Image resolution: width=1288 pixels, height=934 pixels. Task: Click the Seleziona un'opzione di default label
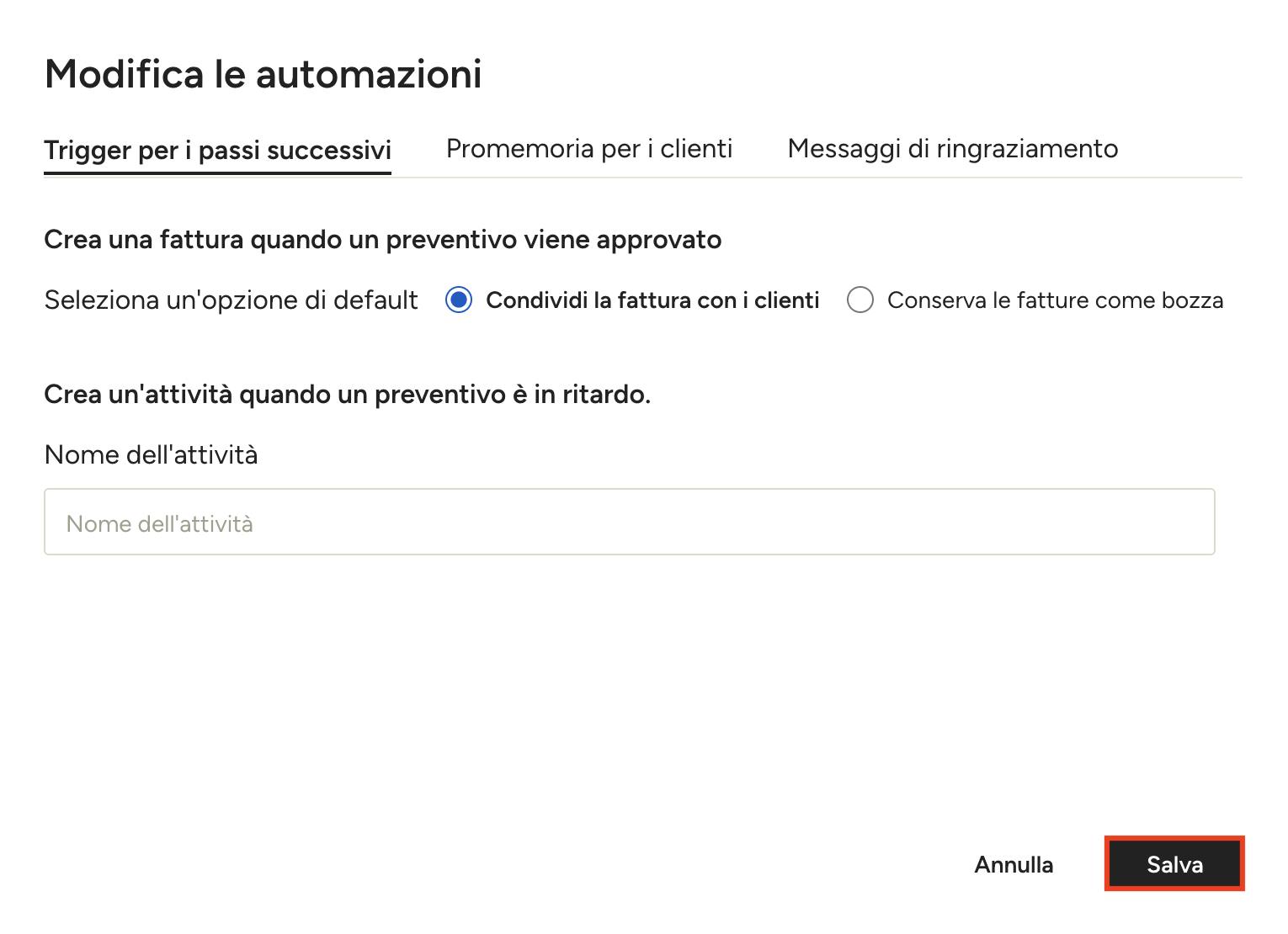(232, 300)
